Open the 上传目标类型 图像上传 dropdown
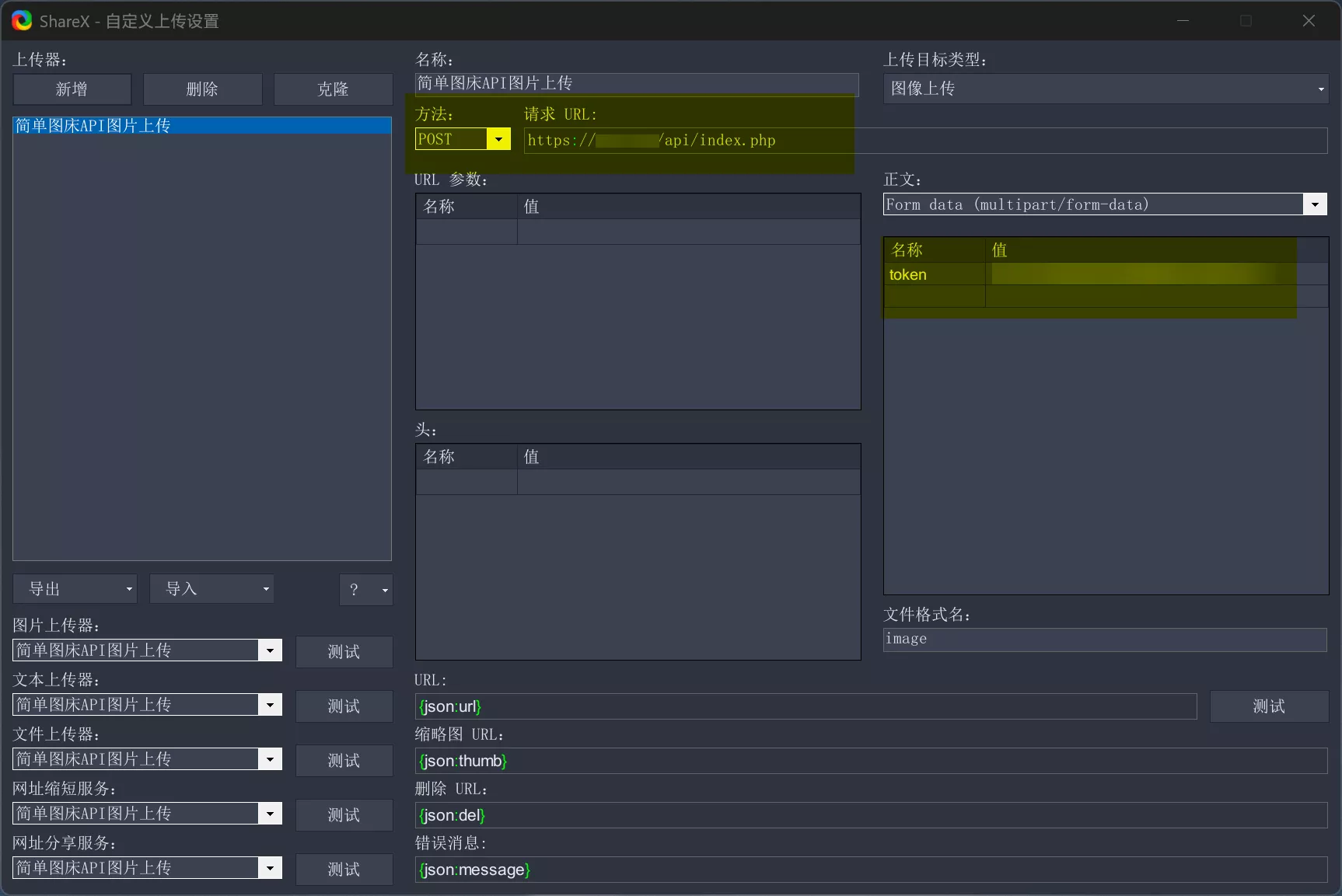This screenshot has width=1342, height=896. click(1106, 89)
